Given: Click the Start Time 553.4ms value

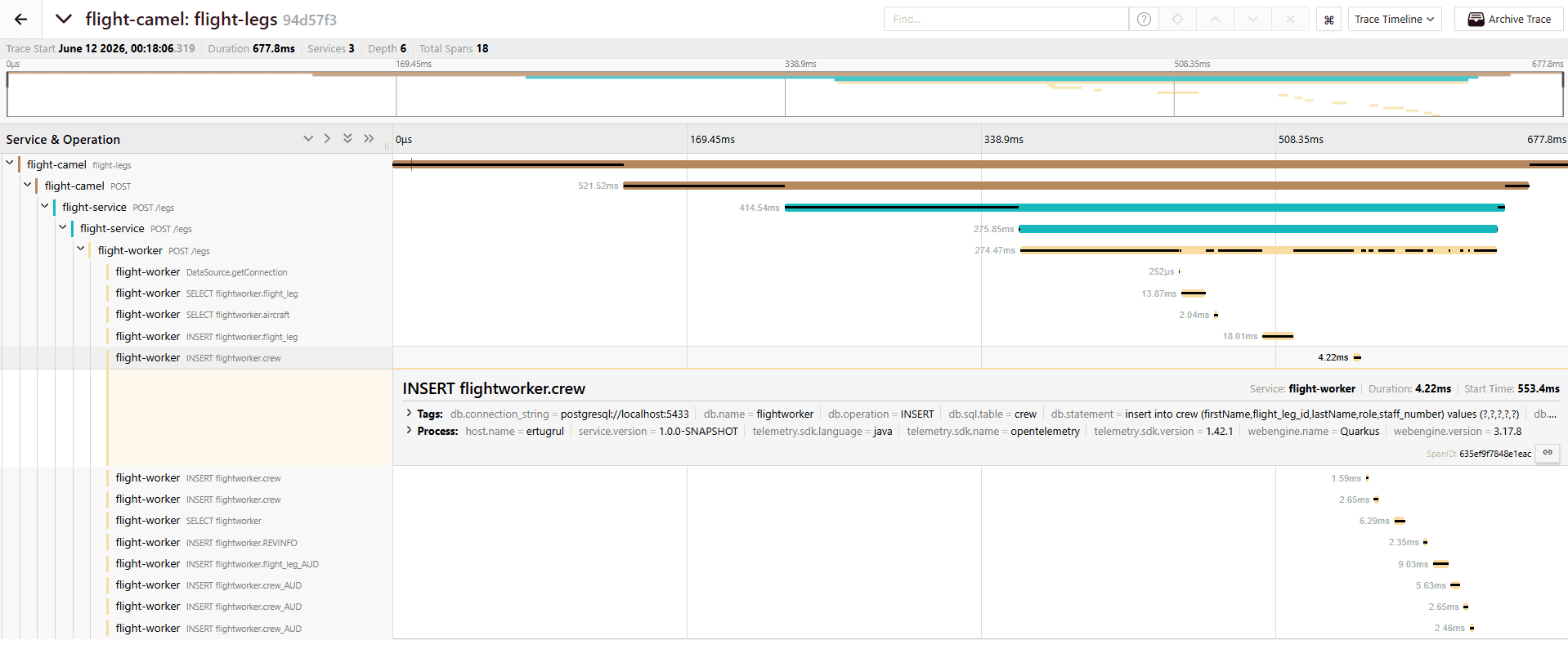Looking at the screenshot, I should pos(1539,388).
